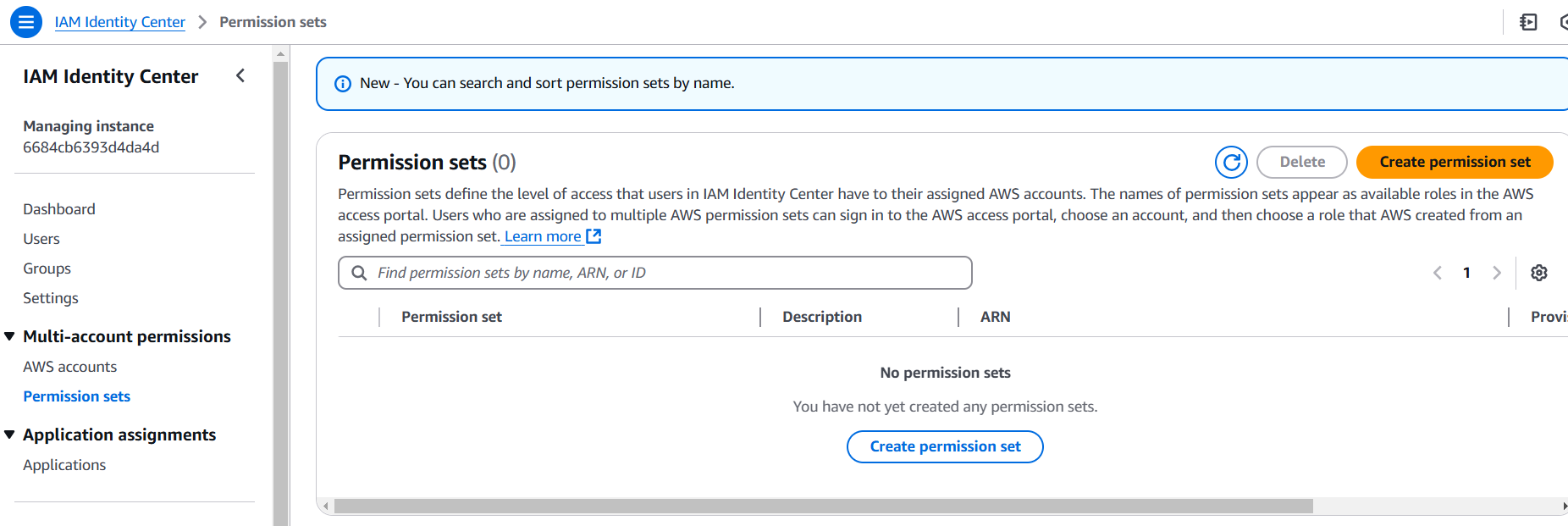Click the refresh permission sets icon
The height and width of the screenshot is (526, 1568).
point(1231,162)
